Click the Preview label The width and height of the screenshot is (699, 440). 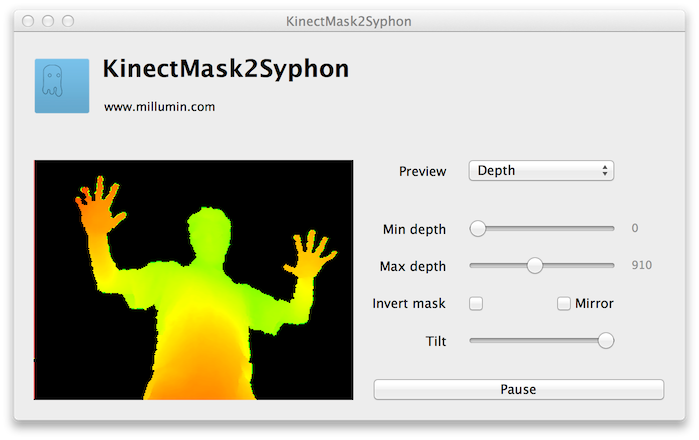pos(422,172)
